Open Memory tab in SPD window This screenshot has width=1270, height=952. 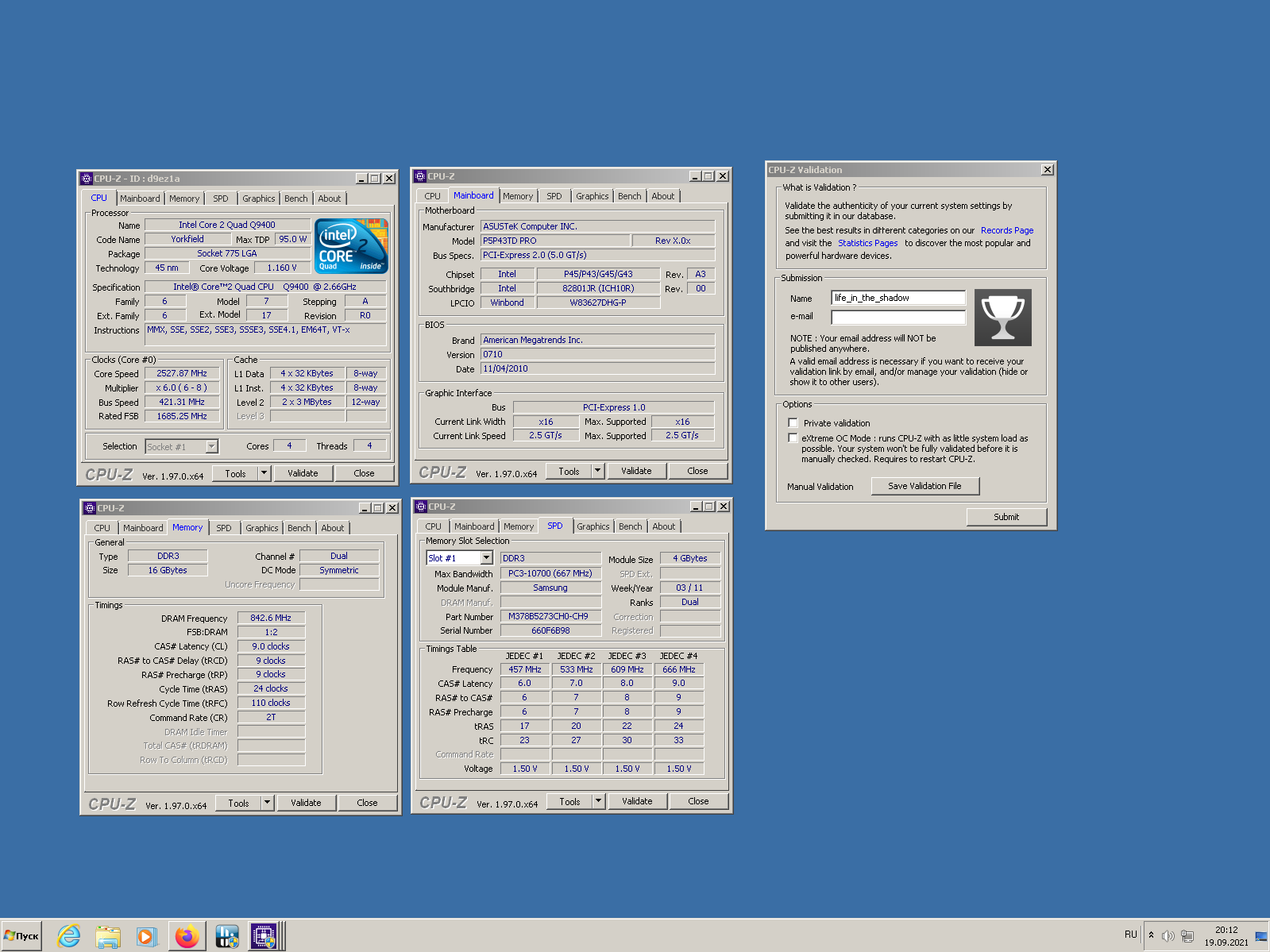[519, 526]
